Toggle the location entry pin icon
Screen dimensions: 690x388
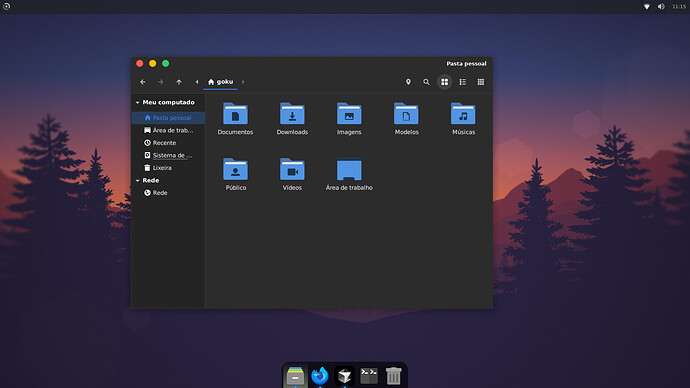point(408,82)
